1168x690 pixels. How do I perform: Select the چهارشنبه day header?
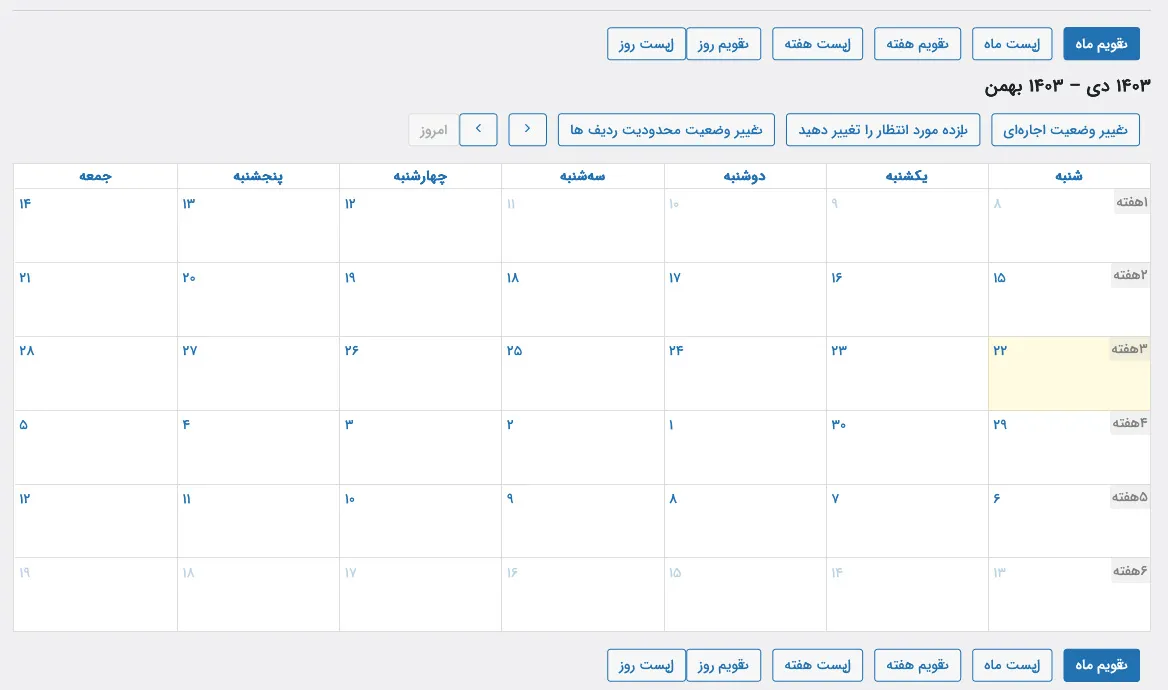click(x=420, y=176)
